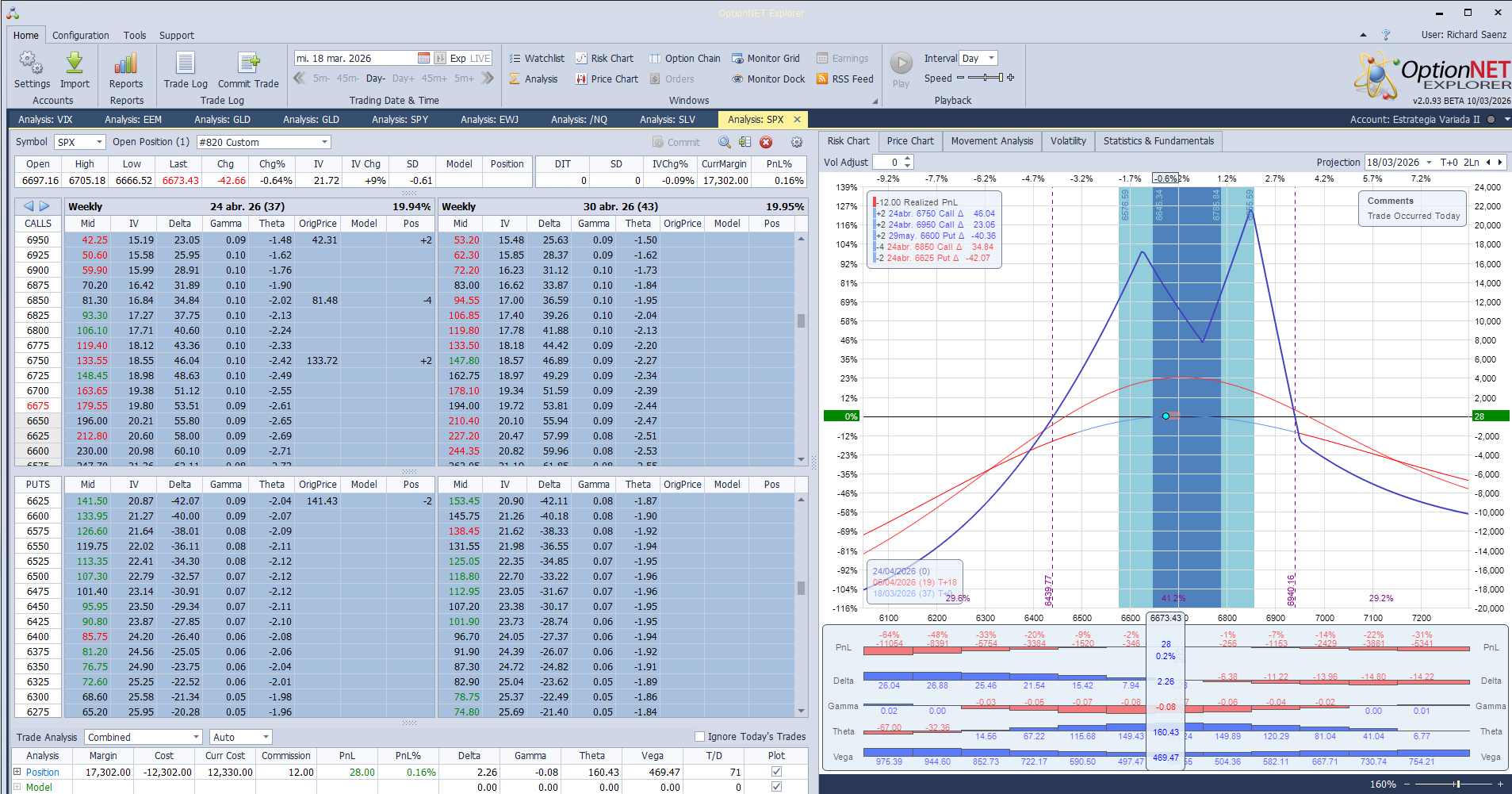1512x794 pixels.
Task: Open the analysis gear settings icon
Action: tap(797, 142)
